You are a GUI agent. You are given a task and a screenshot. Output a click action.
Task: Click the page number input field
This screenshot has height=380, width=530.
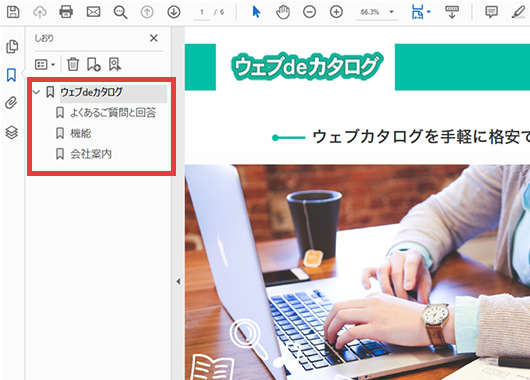click(202, 12)
